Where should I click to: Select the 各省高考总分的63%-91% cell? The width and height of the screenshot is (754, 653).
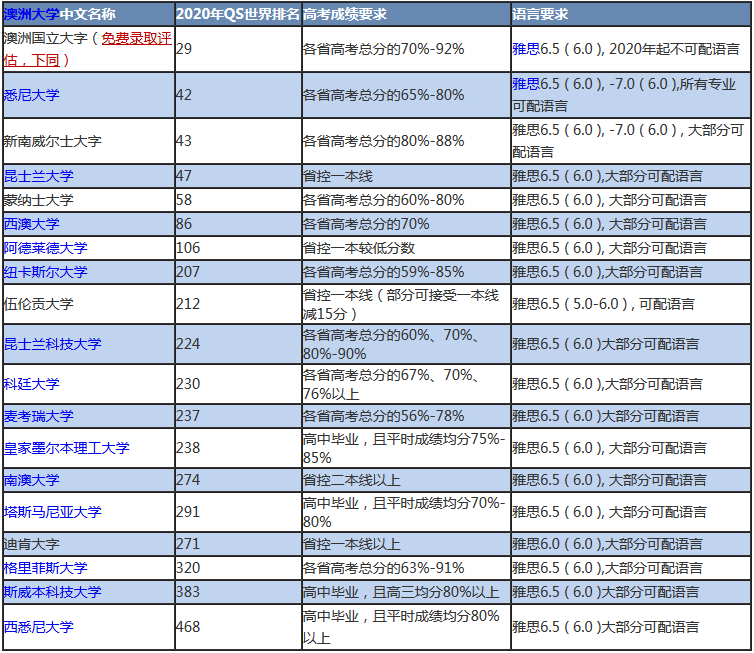pos(406,568)
